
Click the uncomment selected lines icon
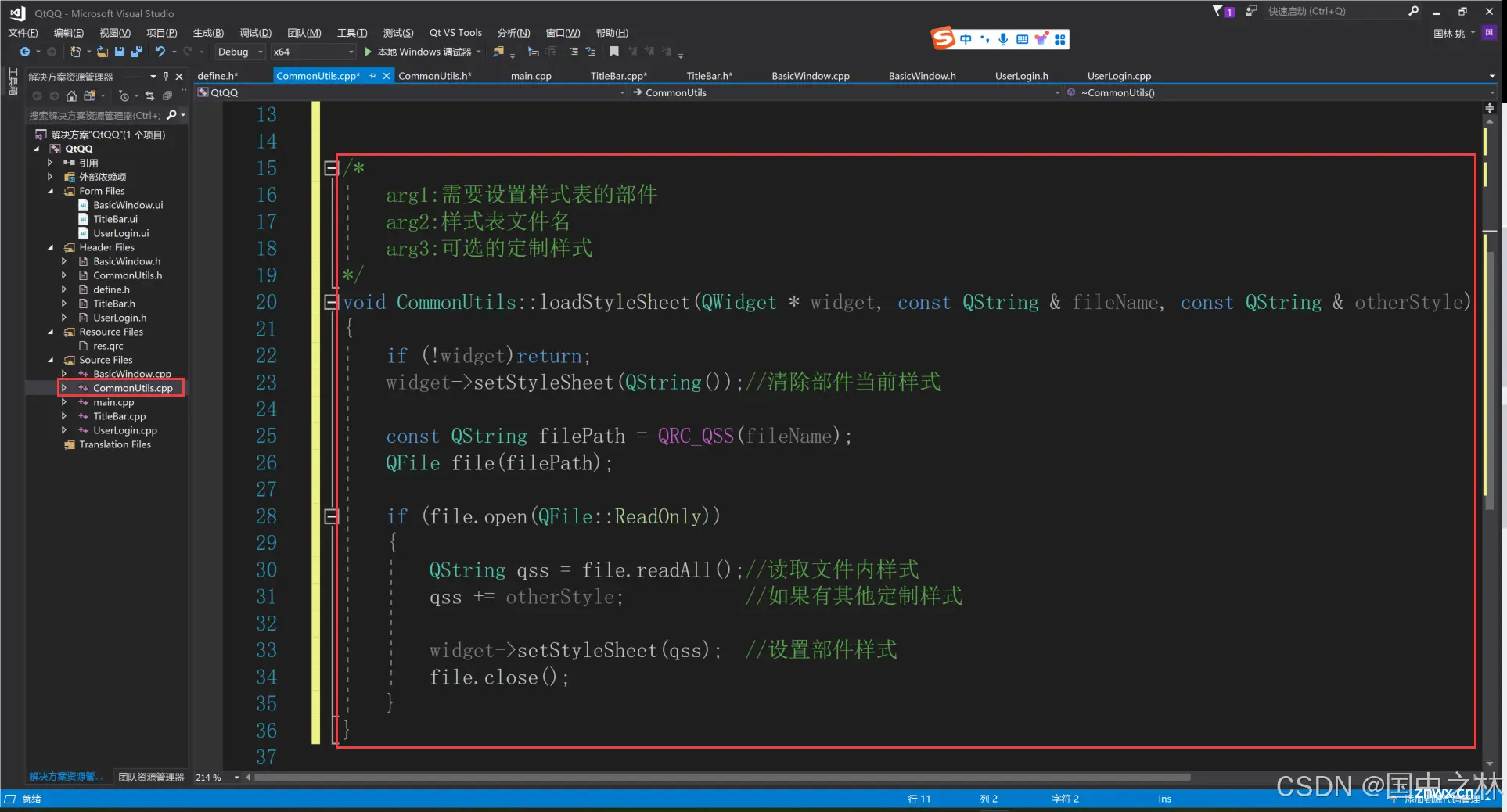click(x=591, y=52)
